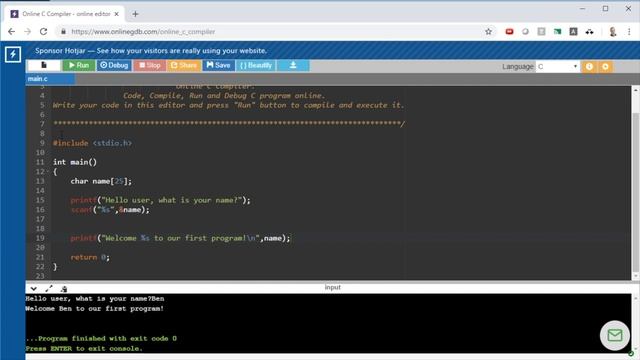Expand console to fullscreen with arrows icon
640x360 pixels.
click(x=49, y=289)
